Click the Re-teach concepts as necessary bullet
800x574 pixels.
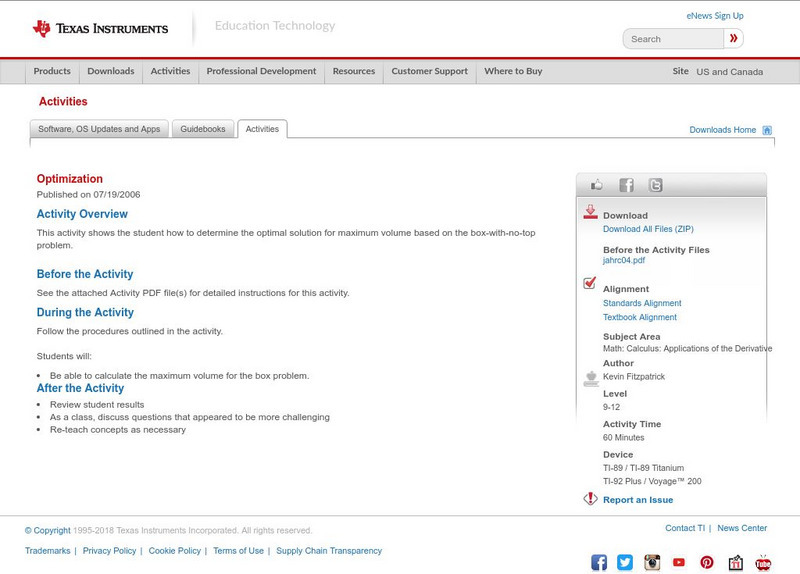118,430
